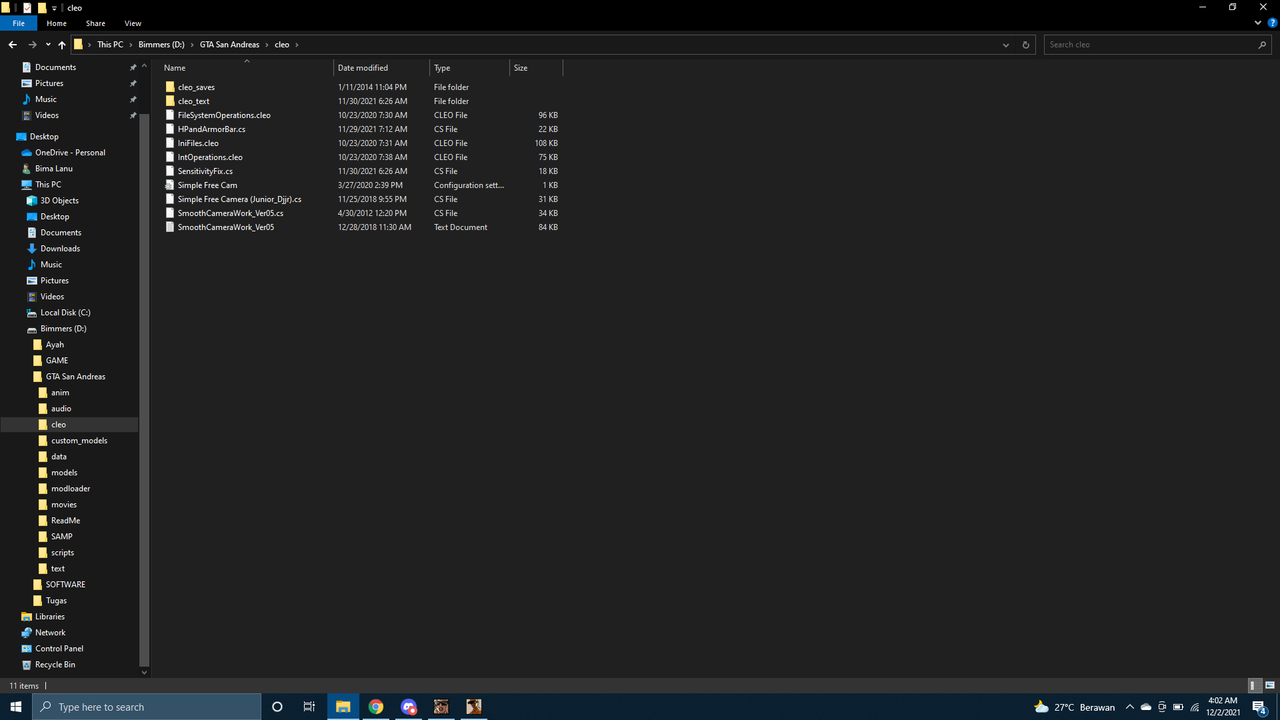
Task: Open the Customize Quick Access Toolbar dropdown
Action: [54, 7]
